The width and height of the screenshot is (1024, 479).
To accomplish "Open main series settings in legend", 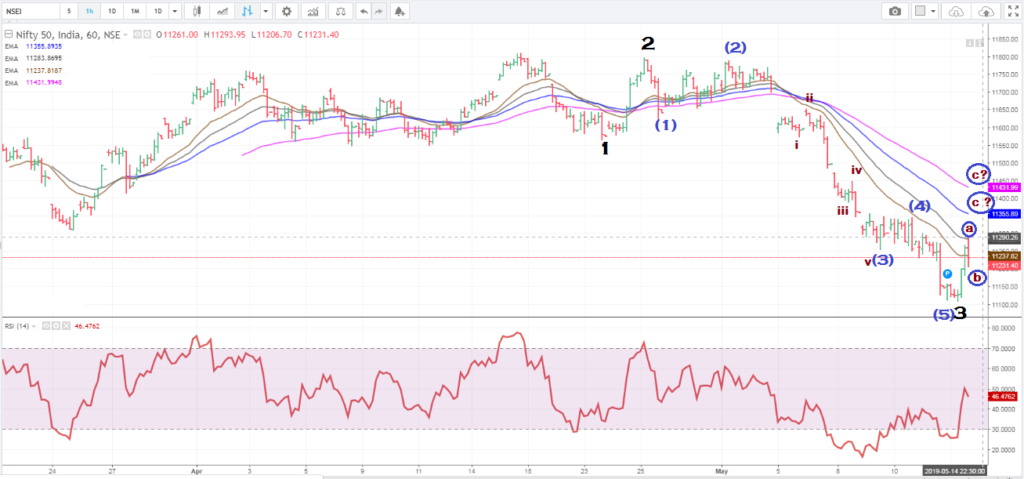I will (149, 35).
